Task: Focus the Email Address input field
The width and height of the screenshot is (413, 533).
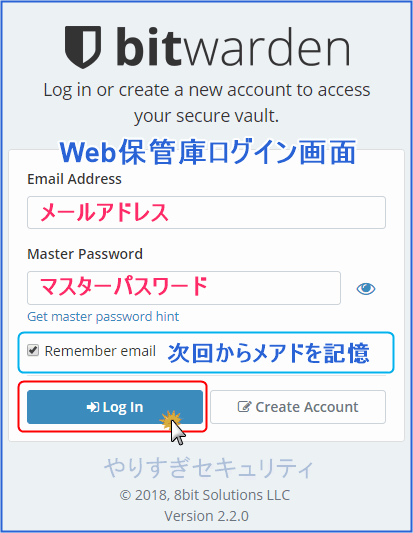Action: pos(206,212)
